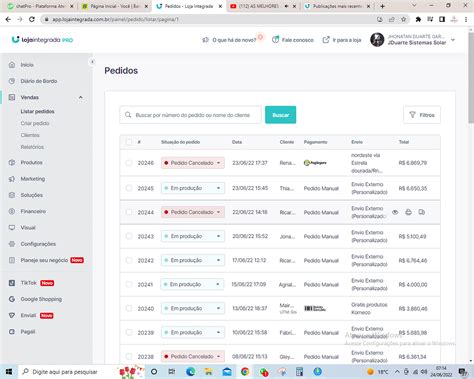Click the Windows Start button
Screen dimensions: 474x379
pyautogui.click(x=9, y=372)
